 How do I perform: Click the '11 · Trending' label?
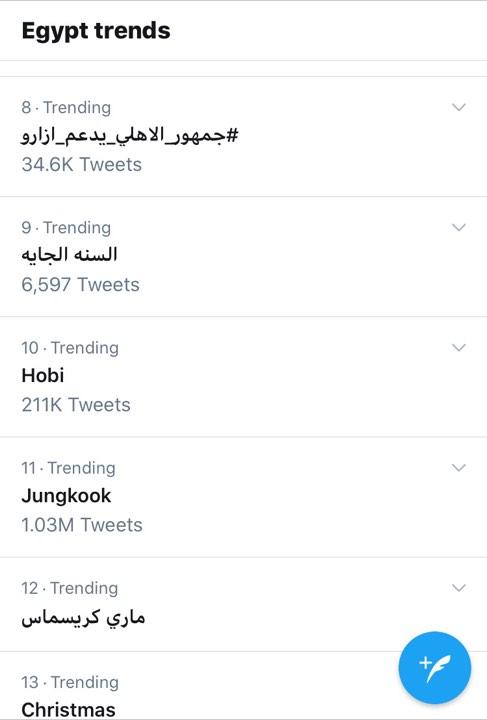68,468
